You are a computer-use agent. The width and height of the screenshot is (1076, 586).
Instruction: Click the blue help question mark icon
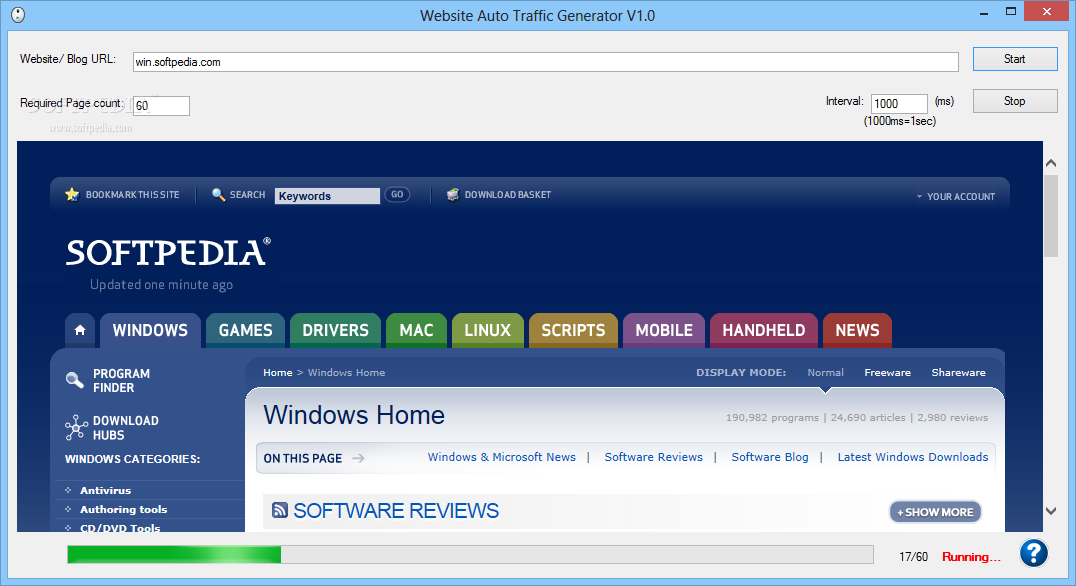tap(1033, 552)
